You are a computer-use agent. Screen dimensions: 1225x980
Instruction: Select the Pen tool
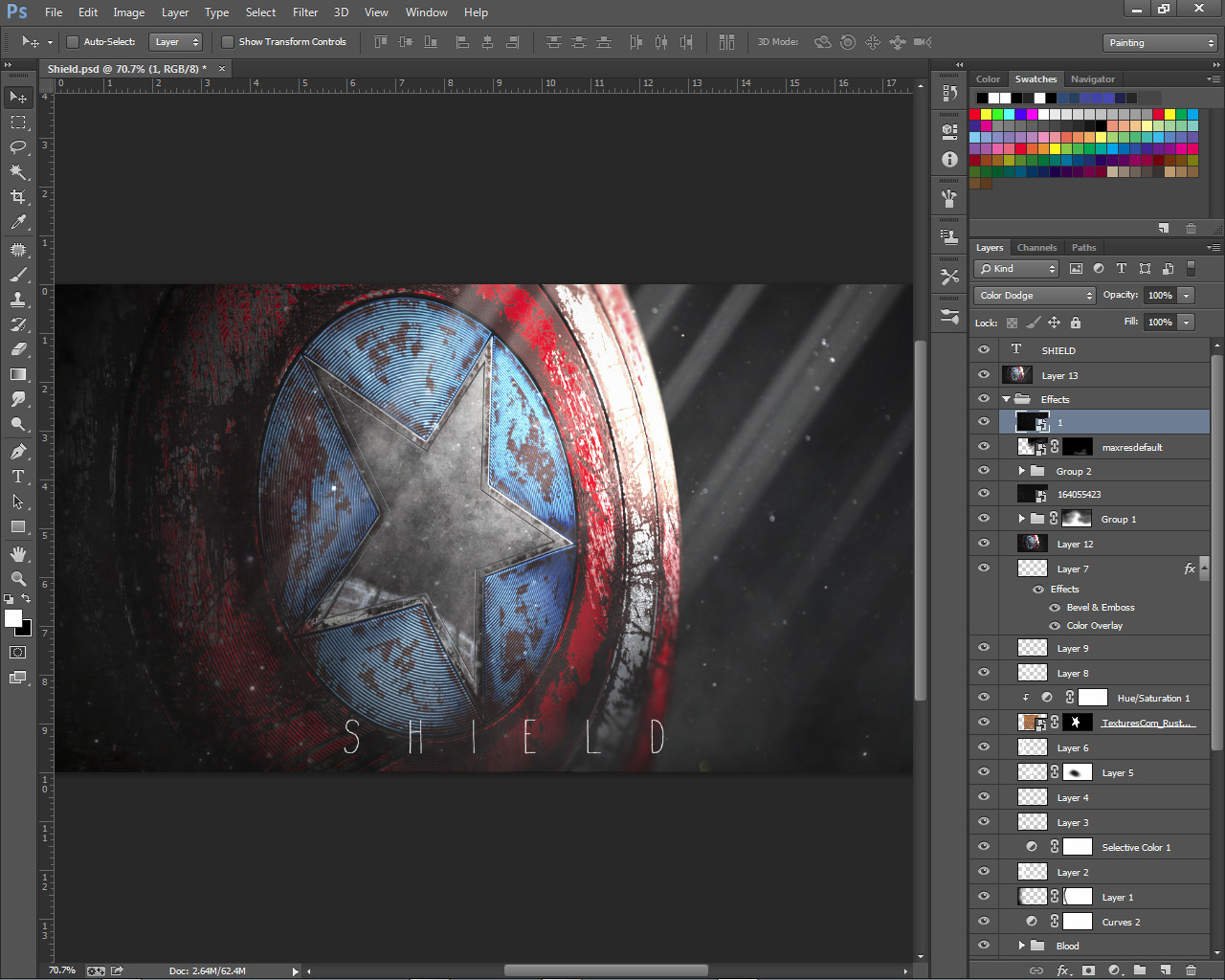pos(18,452)
